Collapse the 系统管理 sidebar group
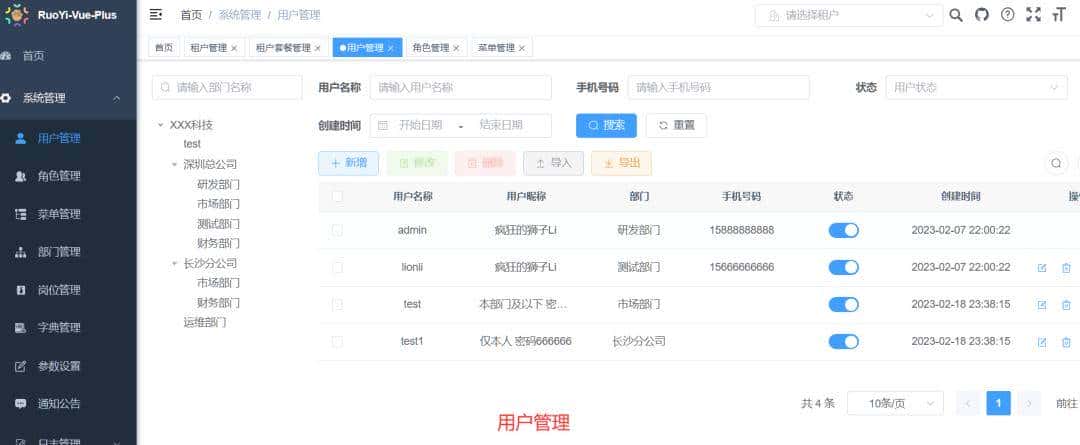 pyautogui.click(x=68, y=99)
